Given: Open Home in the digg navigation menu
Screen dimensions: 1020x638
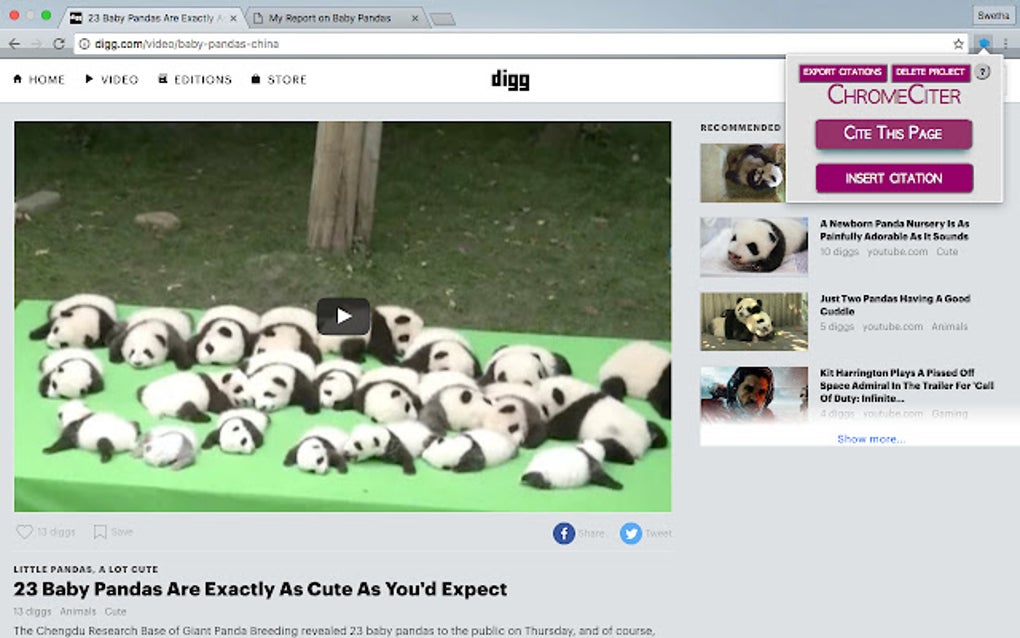Looking at the screenshot, I should click(38, 79).
